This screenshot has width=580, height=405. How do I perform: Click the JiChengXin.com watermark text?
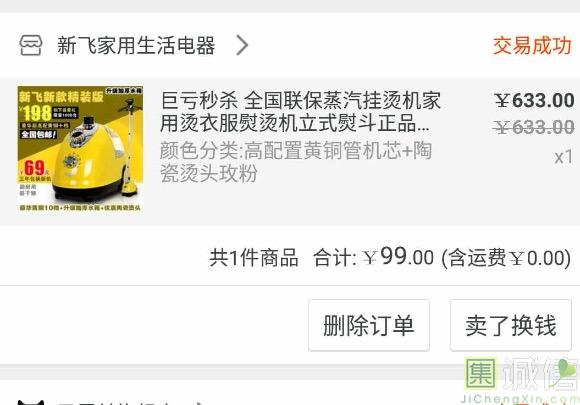(520, 399)
